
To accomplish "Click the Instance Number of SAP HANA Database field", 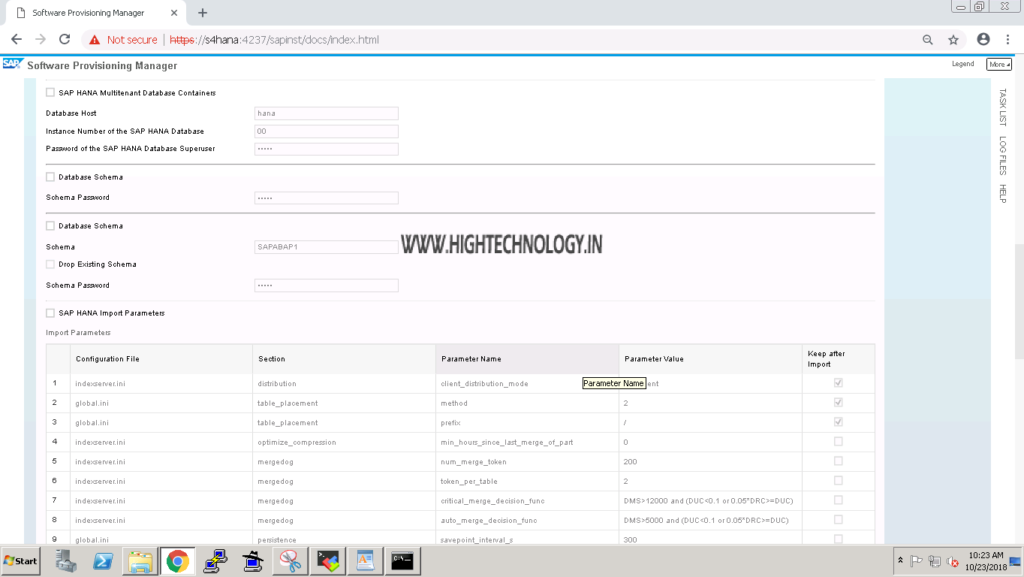I will pyautogui.click(x=326, y=131).
